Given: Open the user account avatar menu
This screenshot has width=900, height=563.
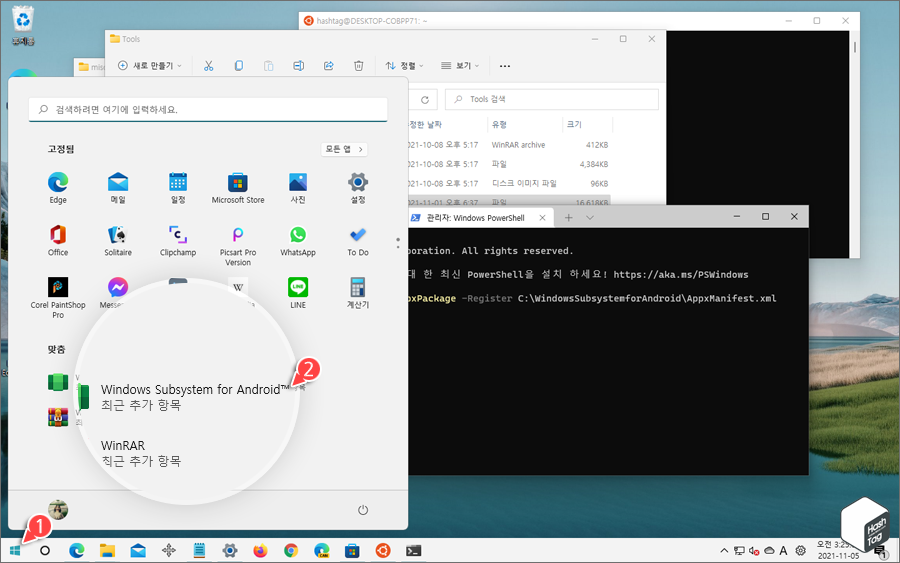Looking at the screenshot, I should [x=58, y=510].
